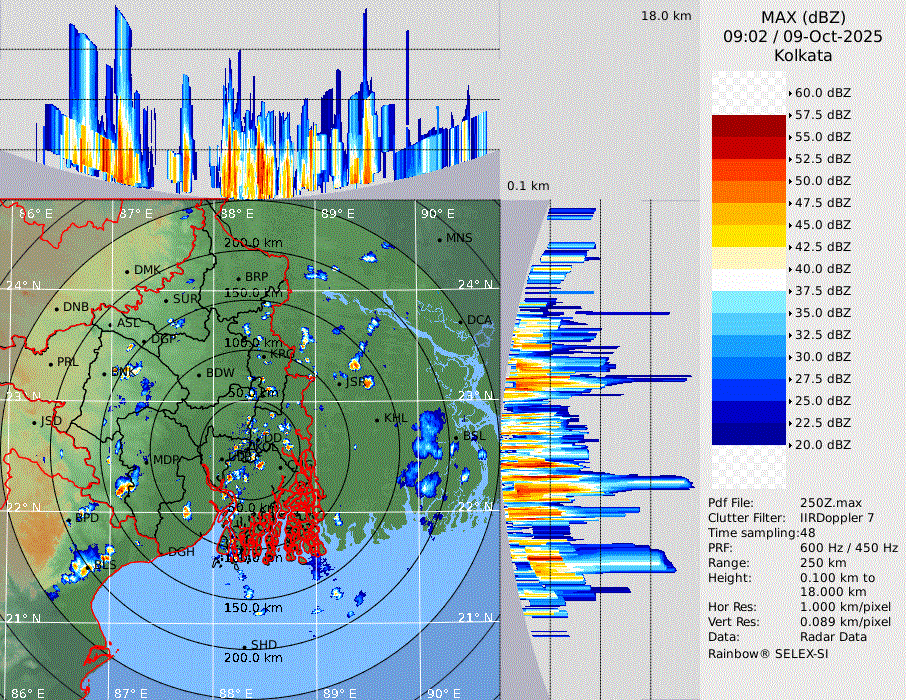Click the MNS station marker dot
906x700 pixels.
(x=439, y=239)
